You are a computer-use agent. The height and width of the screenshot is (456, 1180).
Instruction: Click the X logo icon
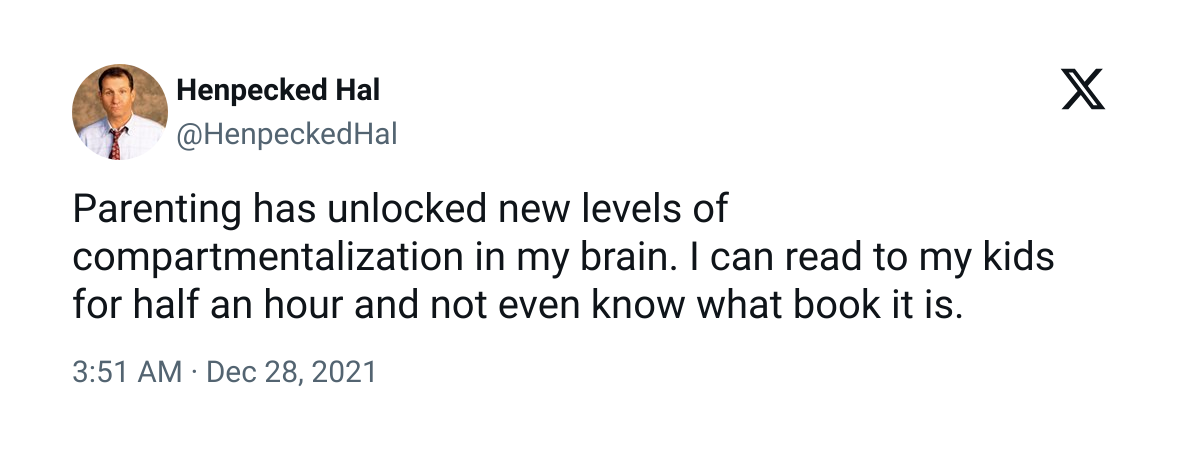point(1082,94)
